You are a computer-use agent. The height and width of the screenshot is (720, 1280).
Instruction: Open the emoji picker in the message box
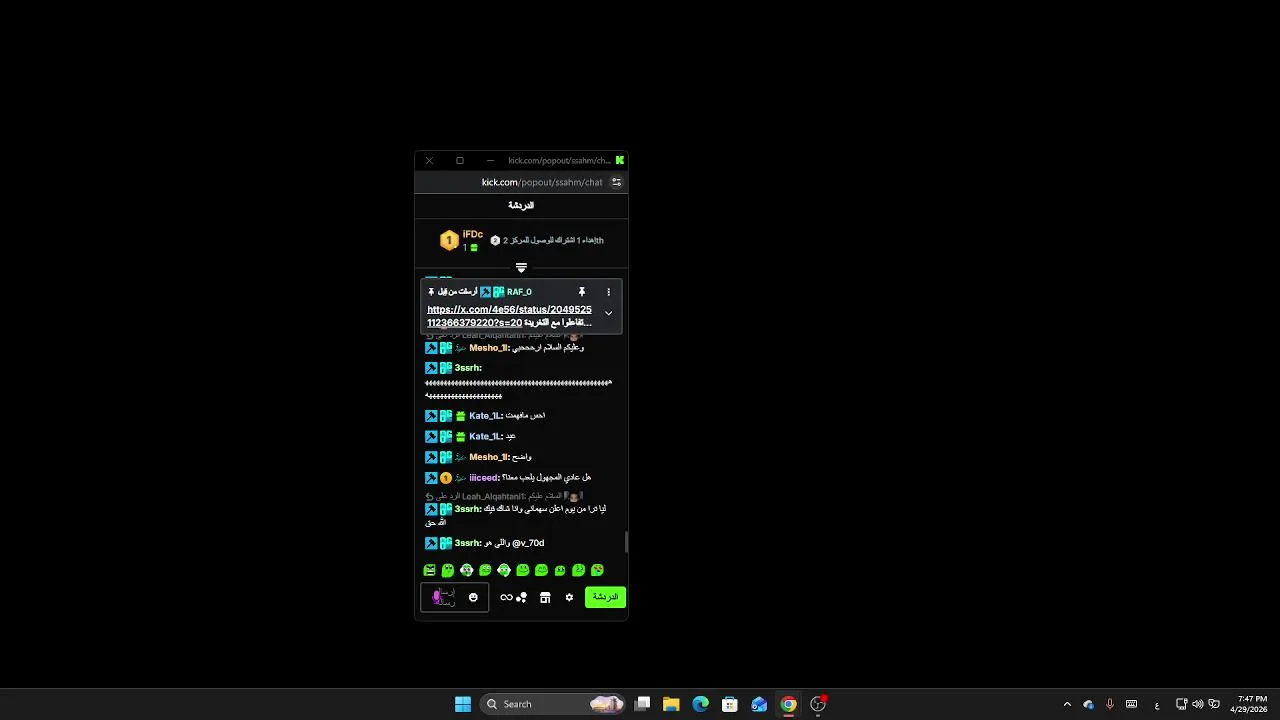pyautogui.click(x=473, y=597)
